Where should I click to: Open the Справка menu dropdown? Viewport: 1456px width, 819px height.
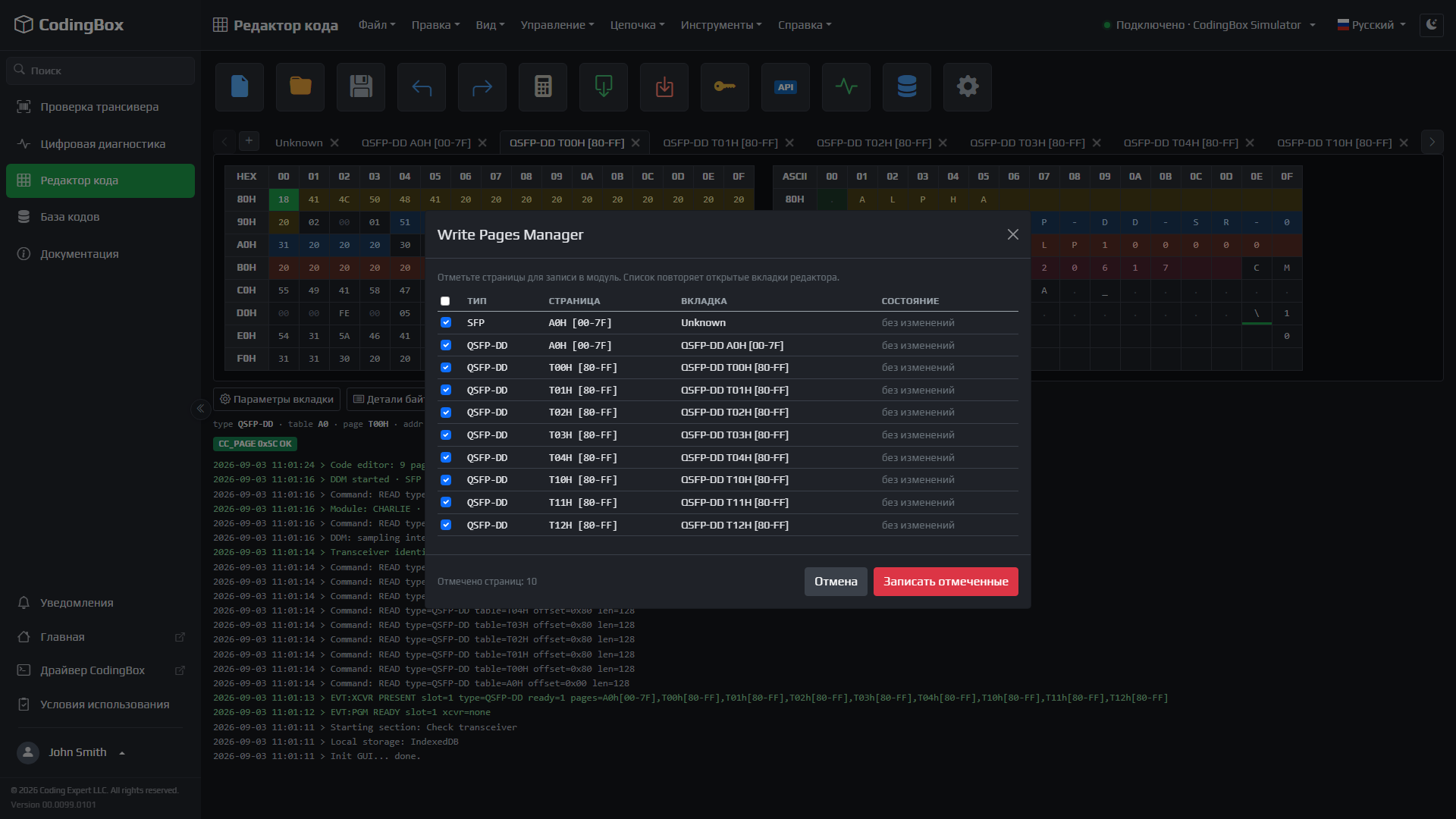[x=805, y=25]
